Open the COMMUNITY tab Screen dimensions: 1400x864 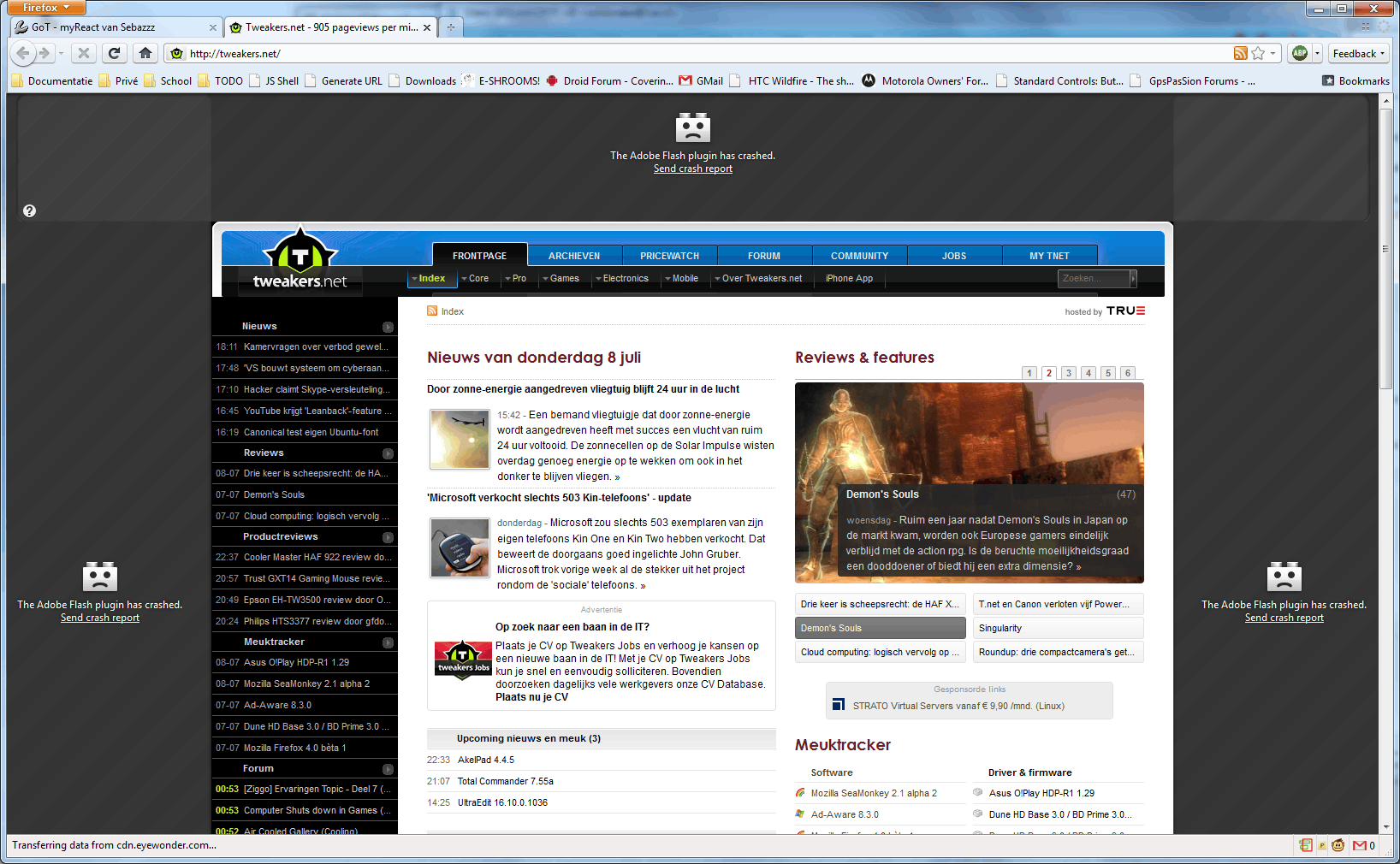click(859, 255)
